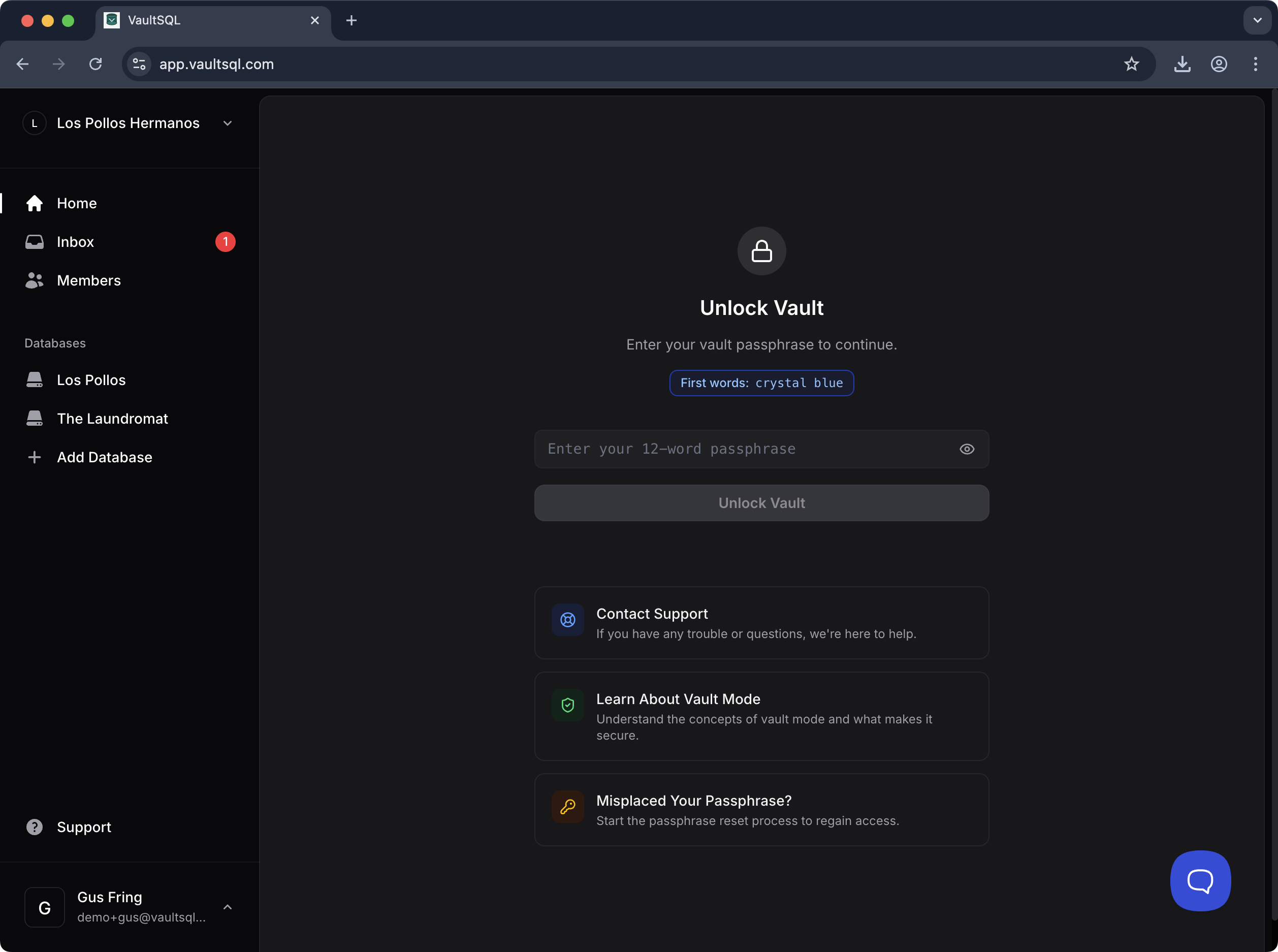This screenshot has height=952, width=1278.
Task: Open the browser three-dot menu
Action: click(1256, 64)
